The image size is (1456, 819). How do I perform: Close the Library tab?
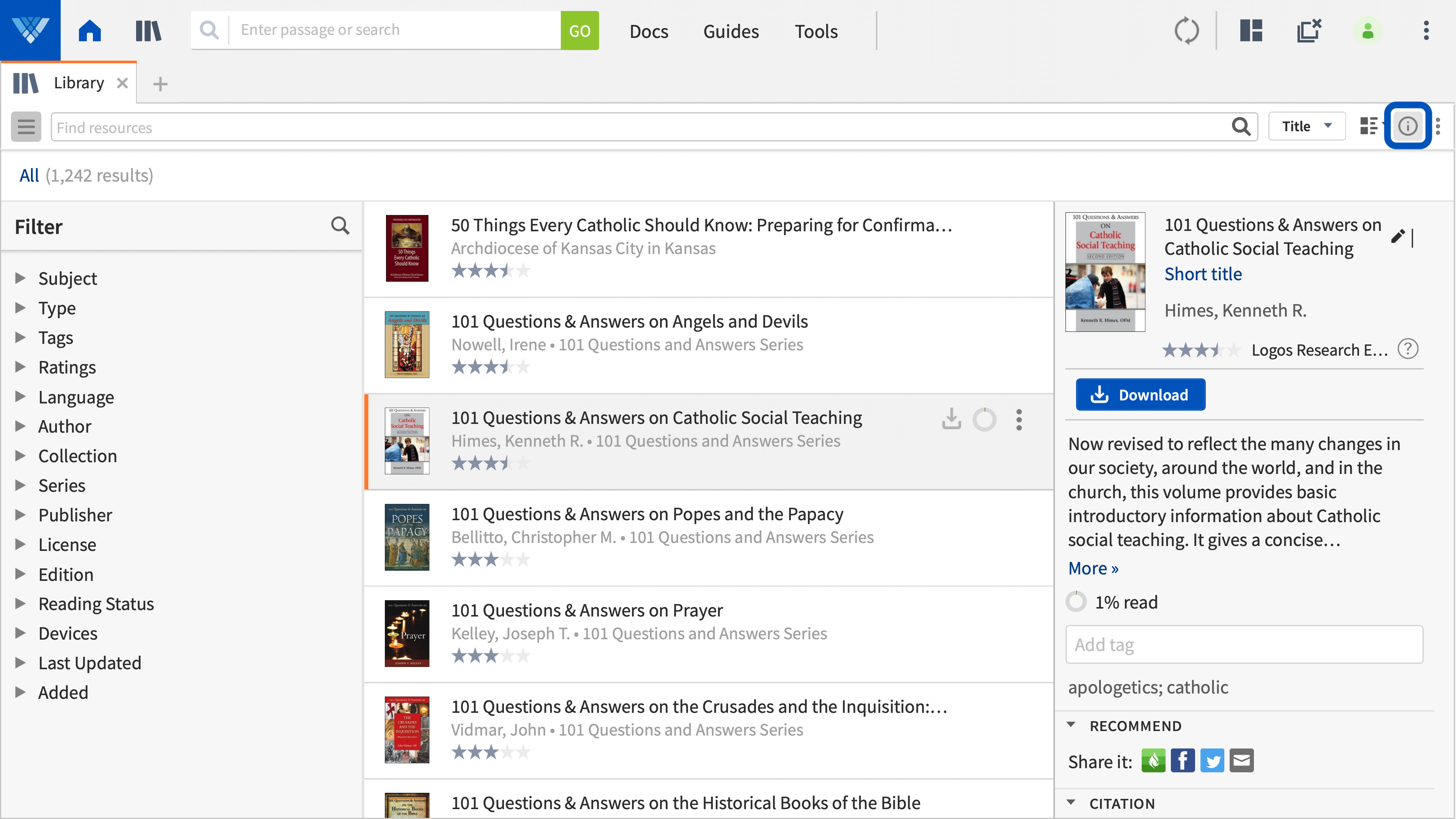tap(122, 83)
